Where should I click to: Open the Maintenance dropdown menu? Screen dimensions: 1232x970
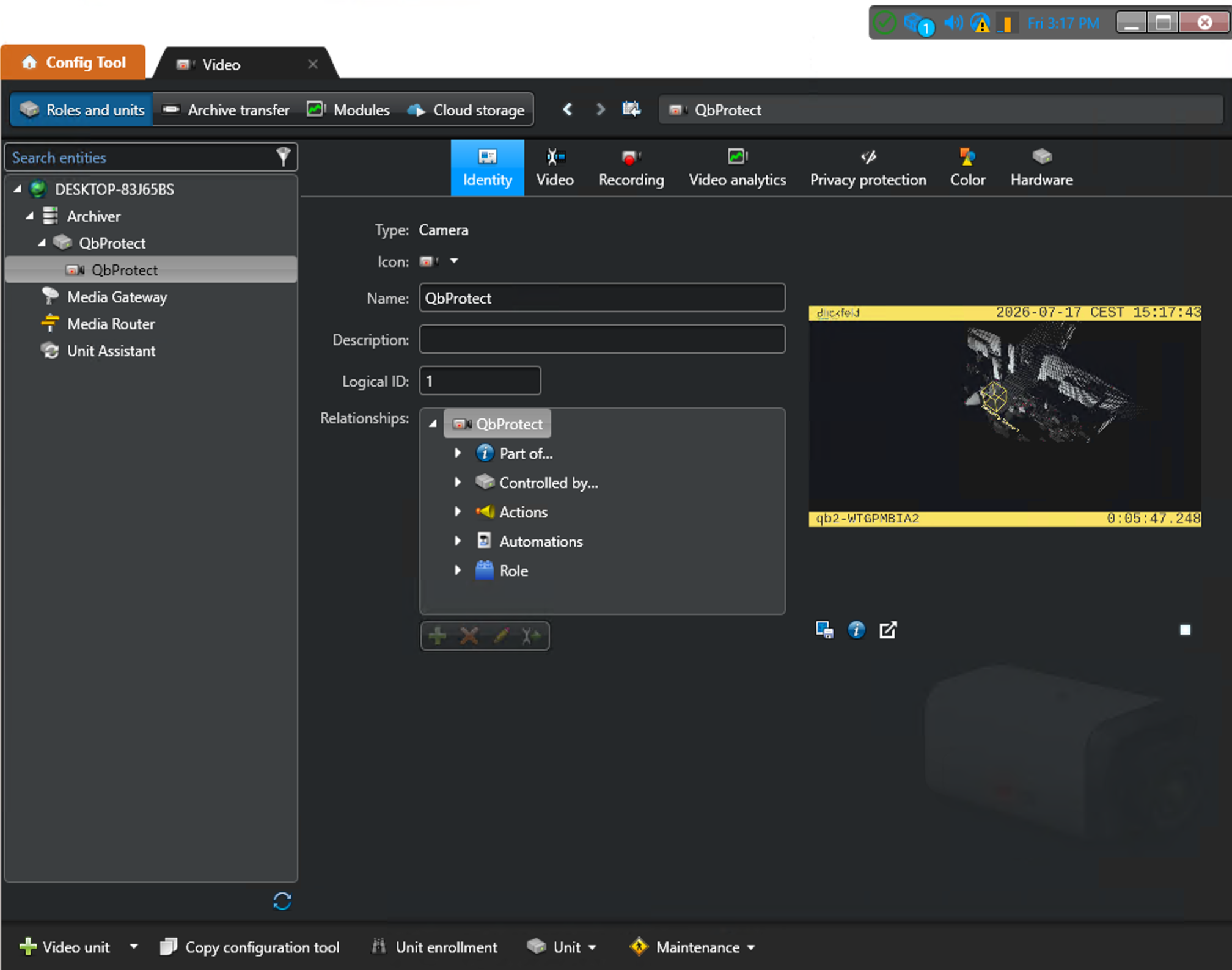click(692, 947)
